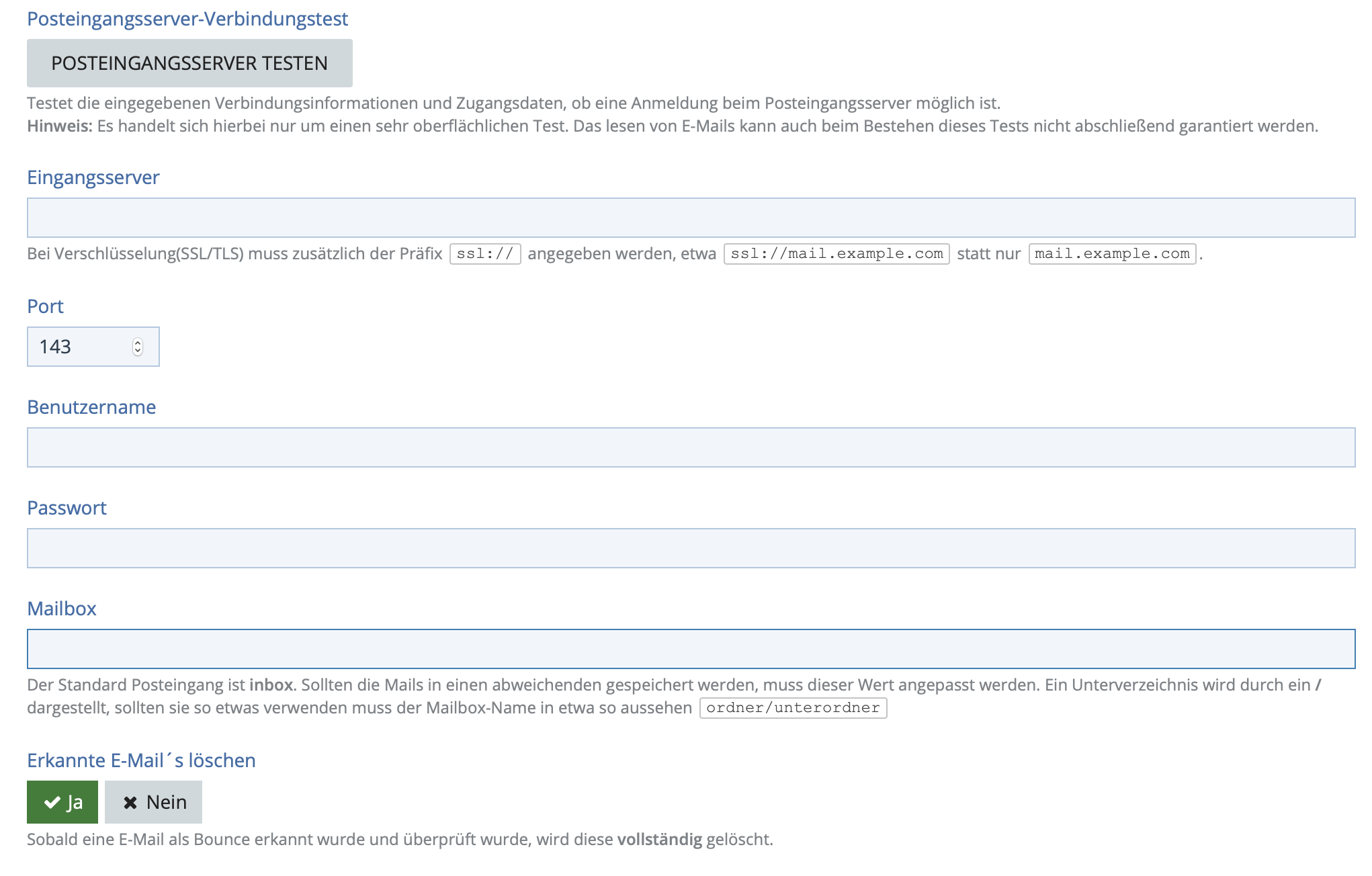Viewport: 1372px width, 876px height.
Task: Click the Benutzername label
Action: point(91,407)
